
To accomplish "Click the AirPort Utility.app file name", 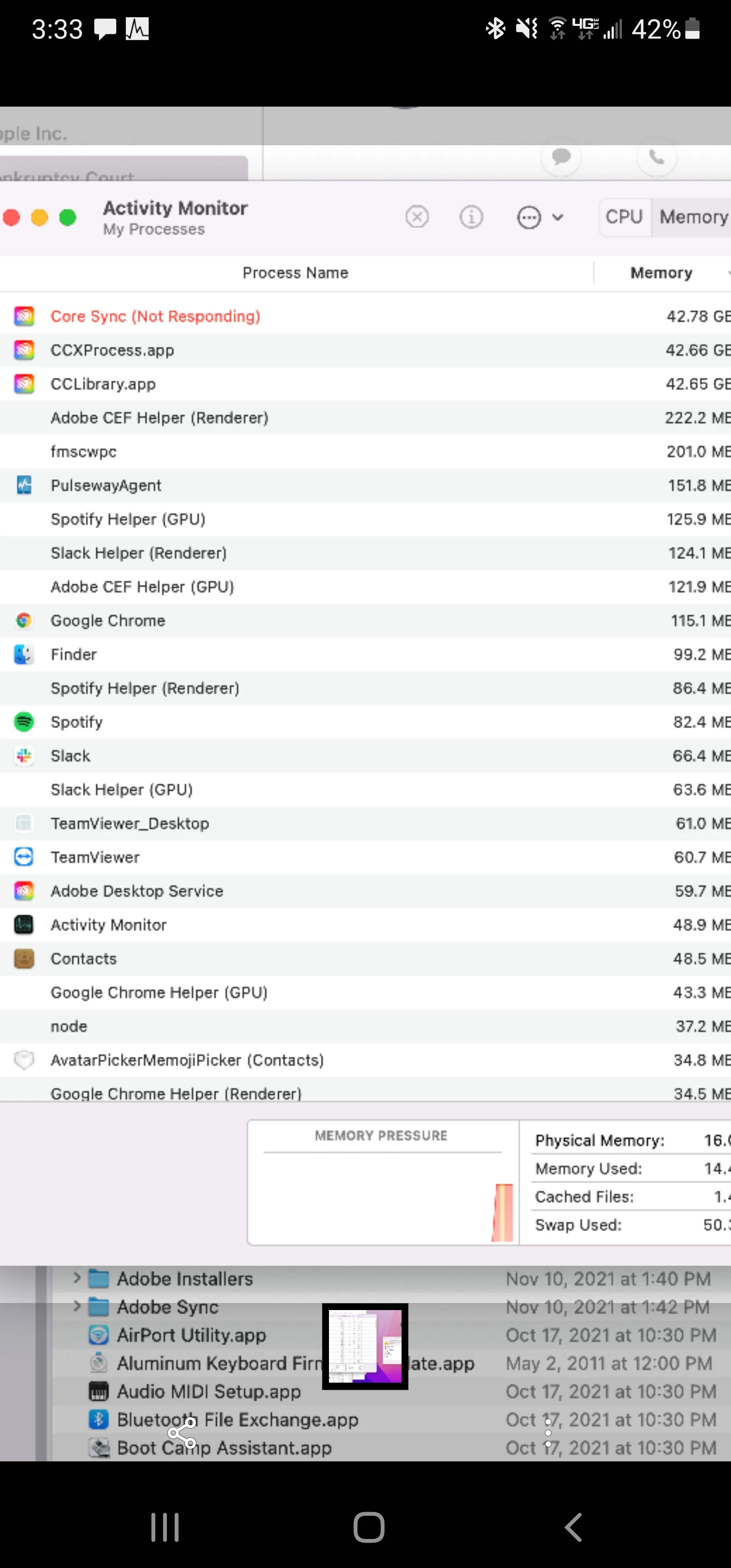I will [191, 1334].
